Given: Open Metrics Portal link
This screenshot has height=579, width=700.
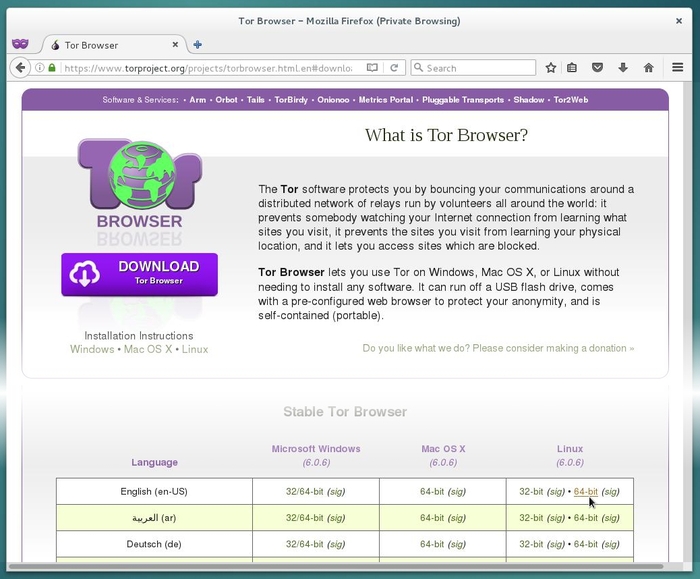Looking at the screenshot, I should (x=386, y=100).
